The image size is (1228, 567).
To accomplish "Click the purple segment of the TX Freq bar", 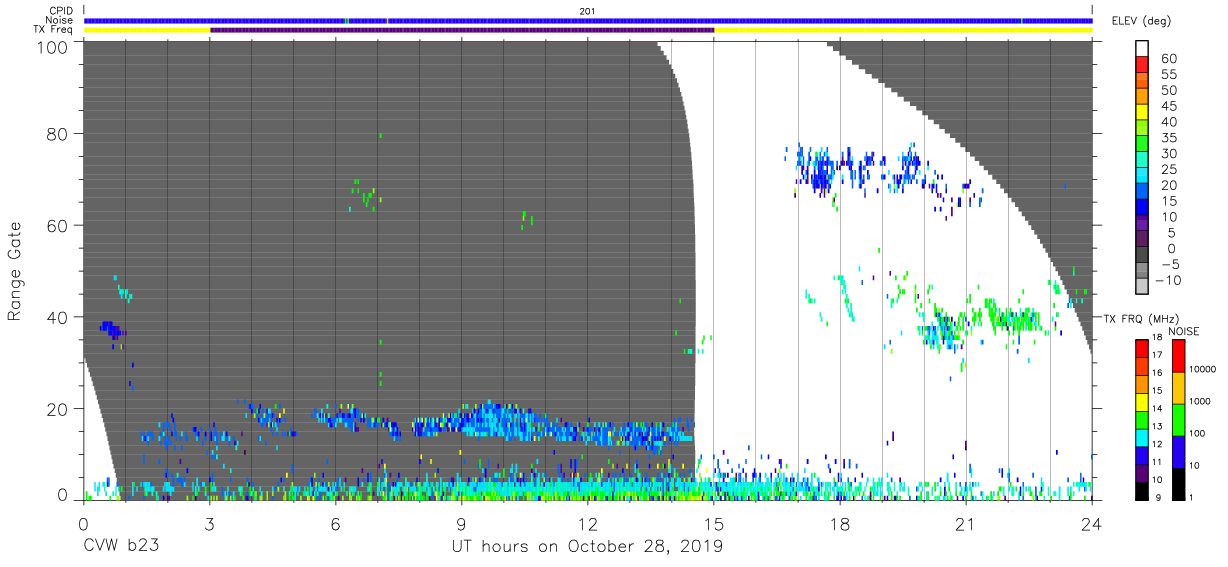I will [x=462, y=30].
